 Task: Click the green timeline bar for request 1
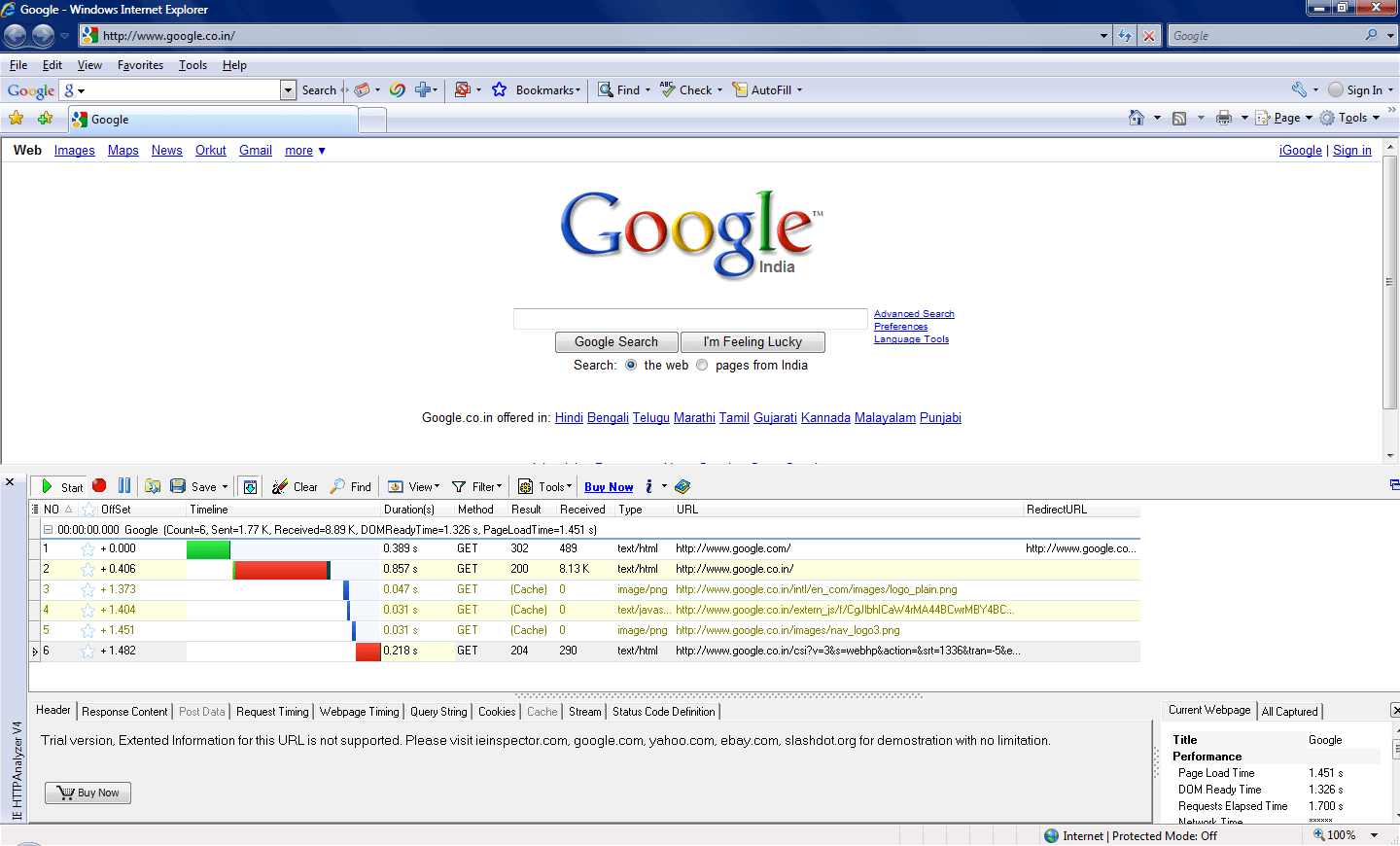208,549
